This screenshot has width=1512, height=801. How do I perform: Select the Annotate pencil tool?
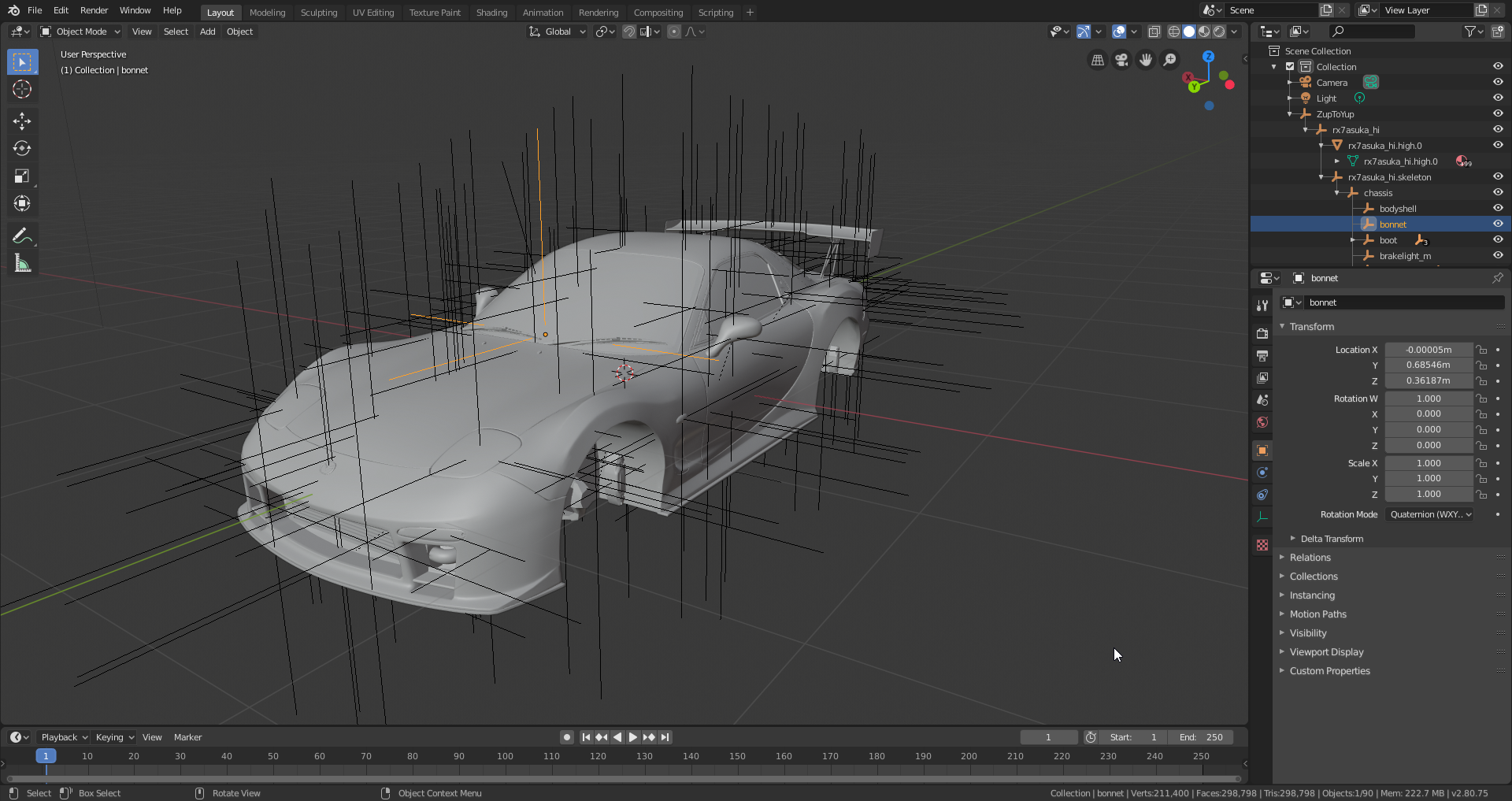click(x=22, y=235)
